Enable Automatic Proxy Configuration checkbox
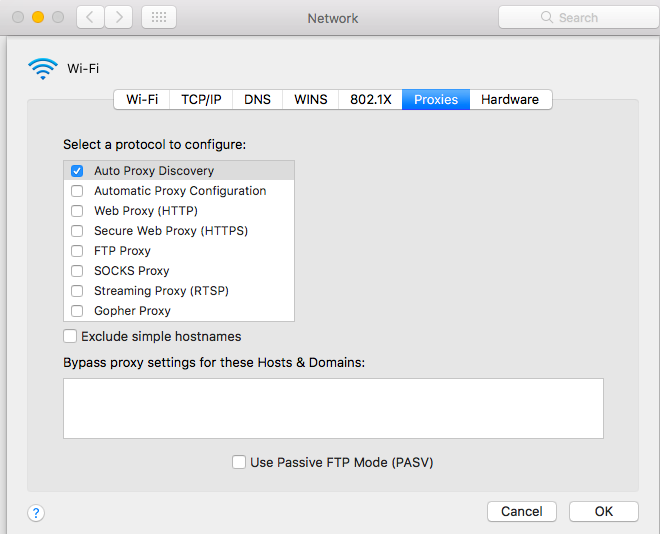The height and width of the screenshot is (534, 660). 77,191
